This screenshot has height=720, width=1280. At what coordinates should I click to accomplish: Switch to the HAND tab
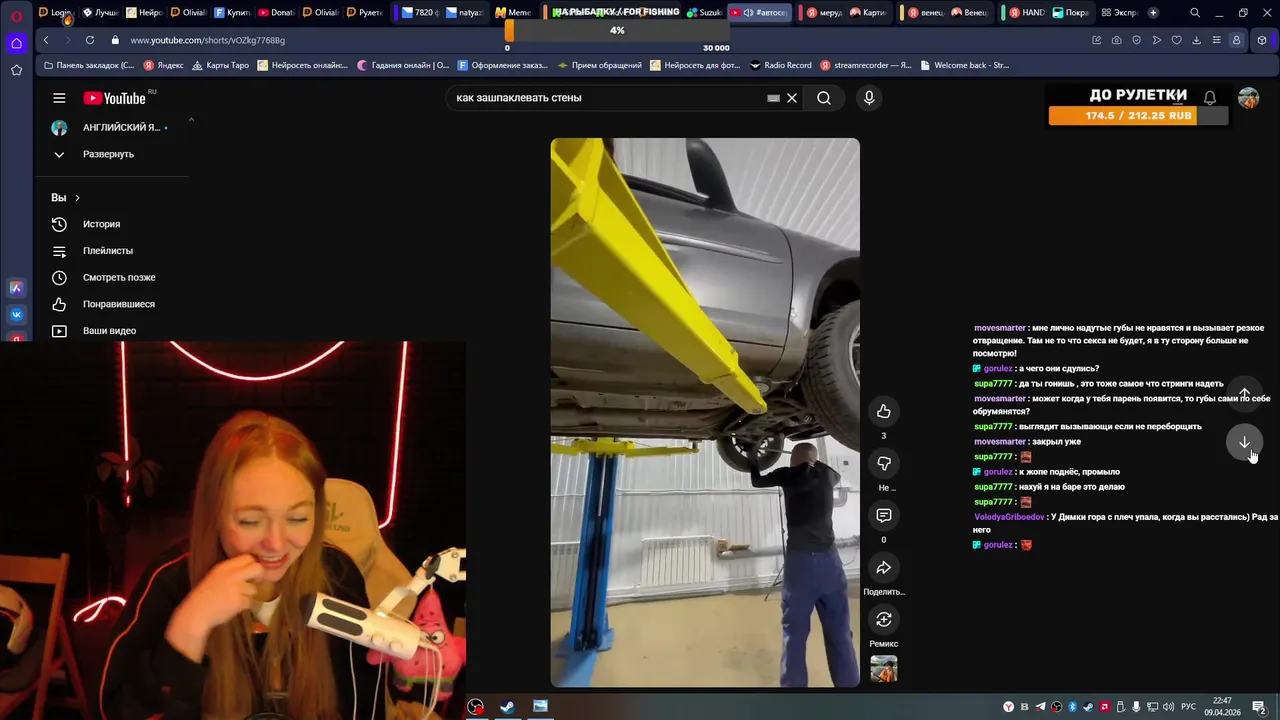pyautogui.click(x=1027, y=13)
